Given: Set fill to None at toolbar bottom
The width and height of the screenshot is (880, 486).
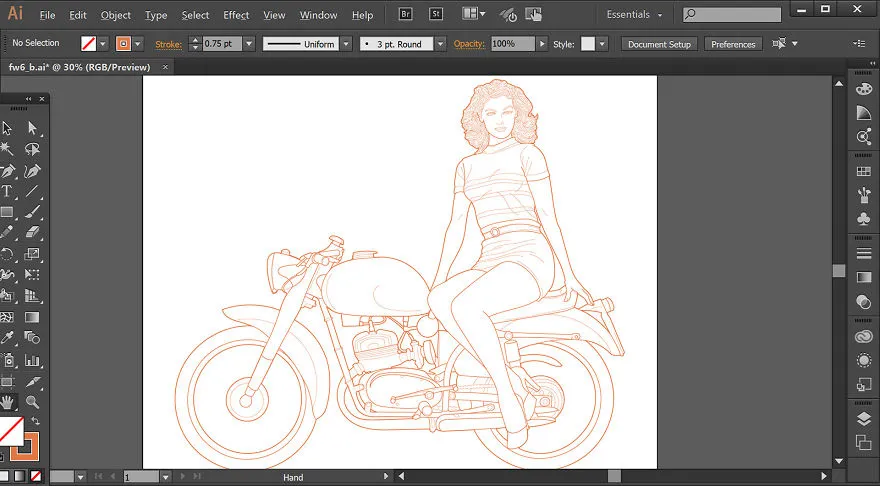Looking at the screenshot, I should tap(35, 476).
